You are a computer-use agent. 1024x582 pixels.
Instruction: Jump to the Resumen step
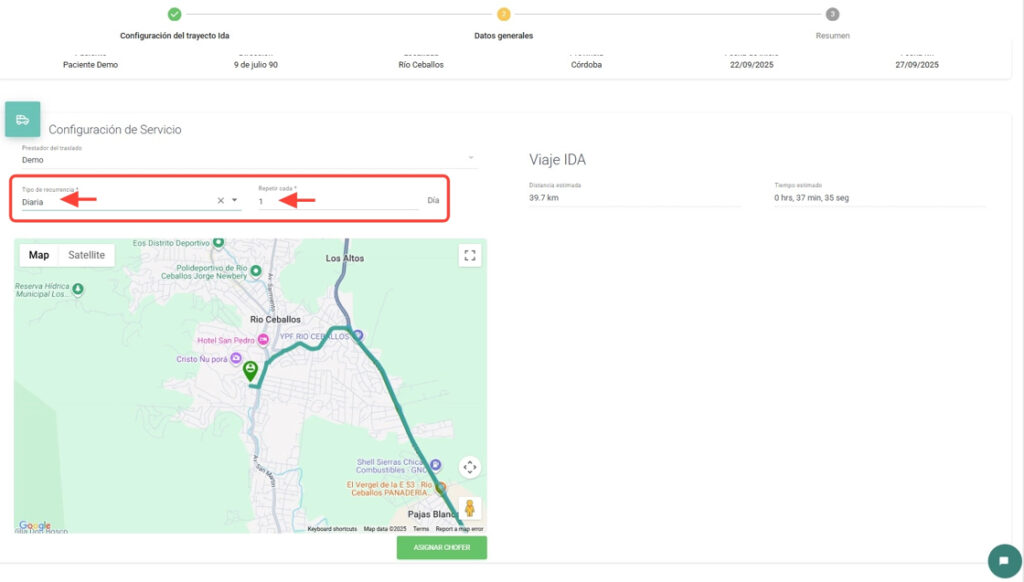[832, 14]
